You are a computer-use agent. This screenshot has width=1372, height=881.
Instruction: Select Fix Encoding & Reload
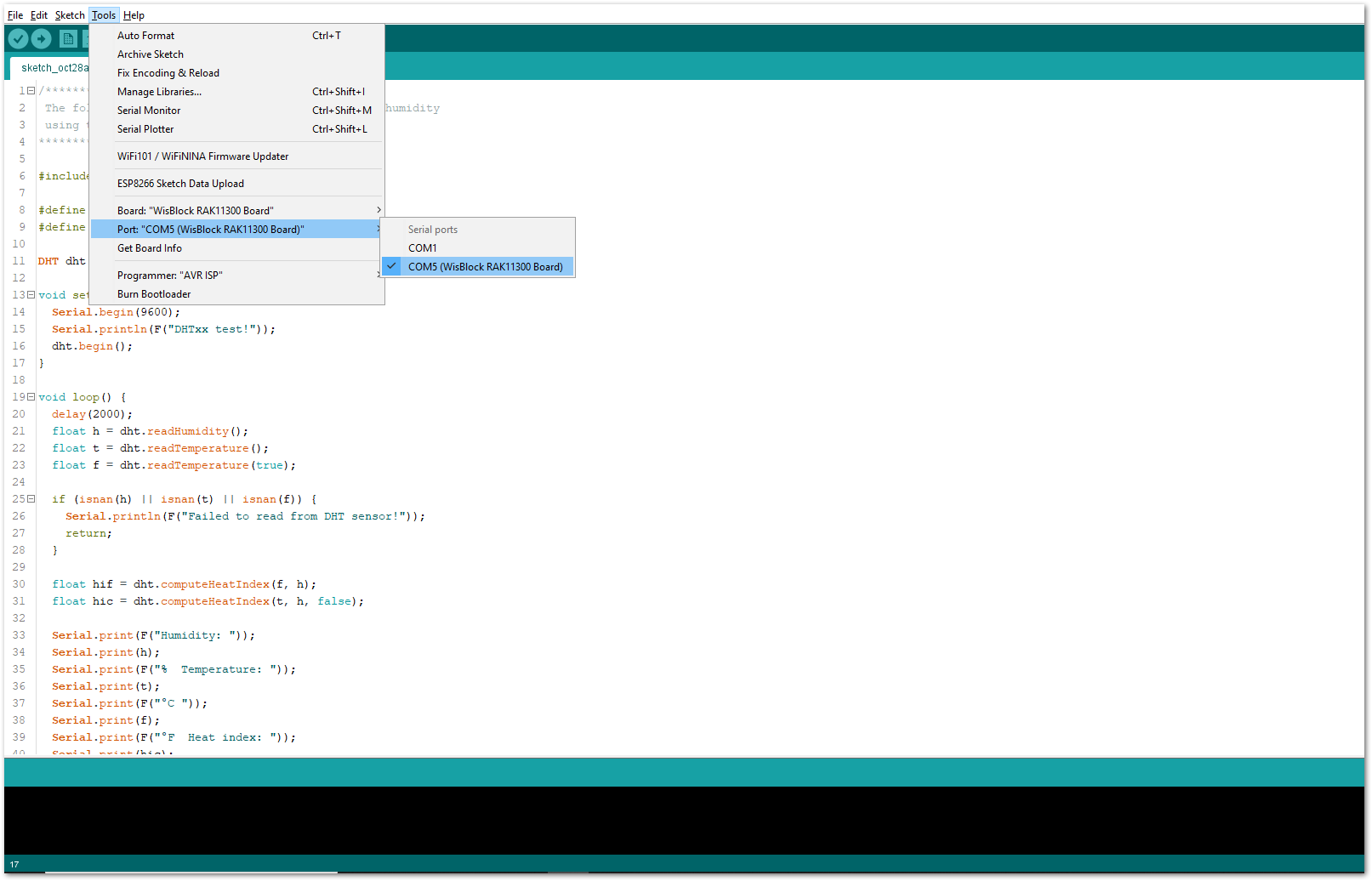coord(237,73)
